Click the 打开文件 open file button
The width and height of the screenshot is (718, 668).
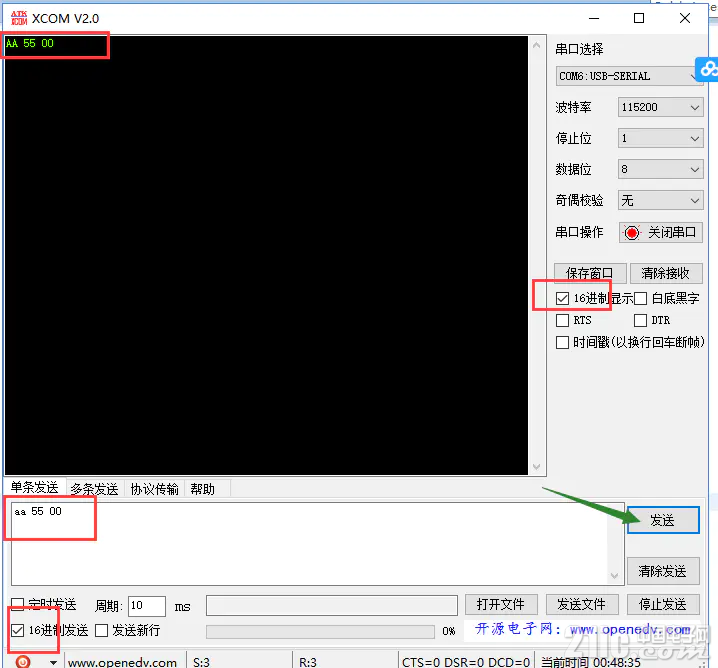[x=501, y=604]
